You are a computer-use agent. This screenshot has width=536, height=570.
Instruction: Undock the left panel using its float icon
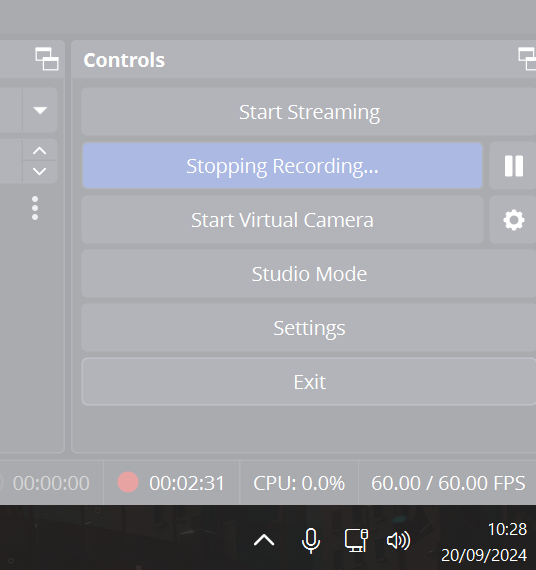point(47,59)
